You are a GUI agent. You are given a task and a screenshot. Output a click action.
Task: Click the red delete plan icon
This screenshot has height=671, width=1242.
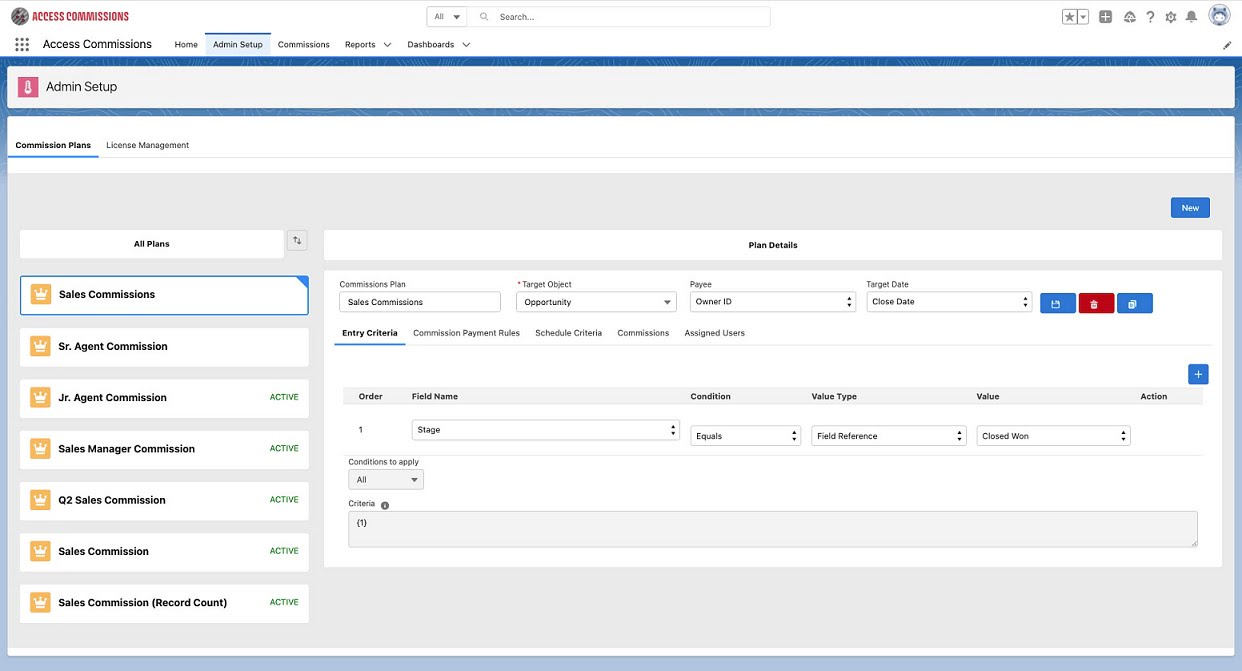tap(1095, 303)
